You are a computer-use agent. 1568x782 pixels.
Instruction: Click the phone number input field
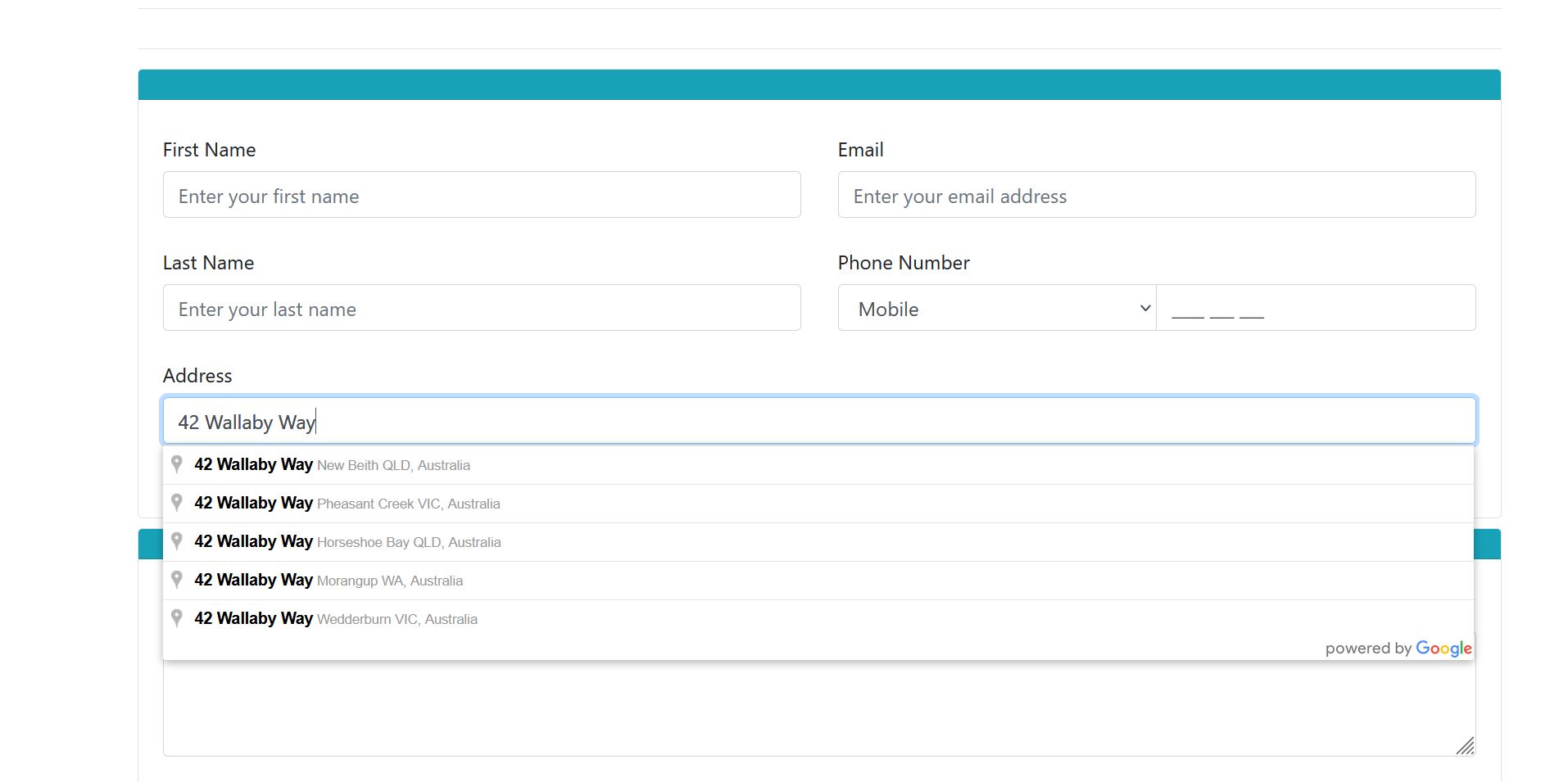pyautogui.click(x=1316, y=308)
